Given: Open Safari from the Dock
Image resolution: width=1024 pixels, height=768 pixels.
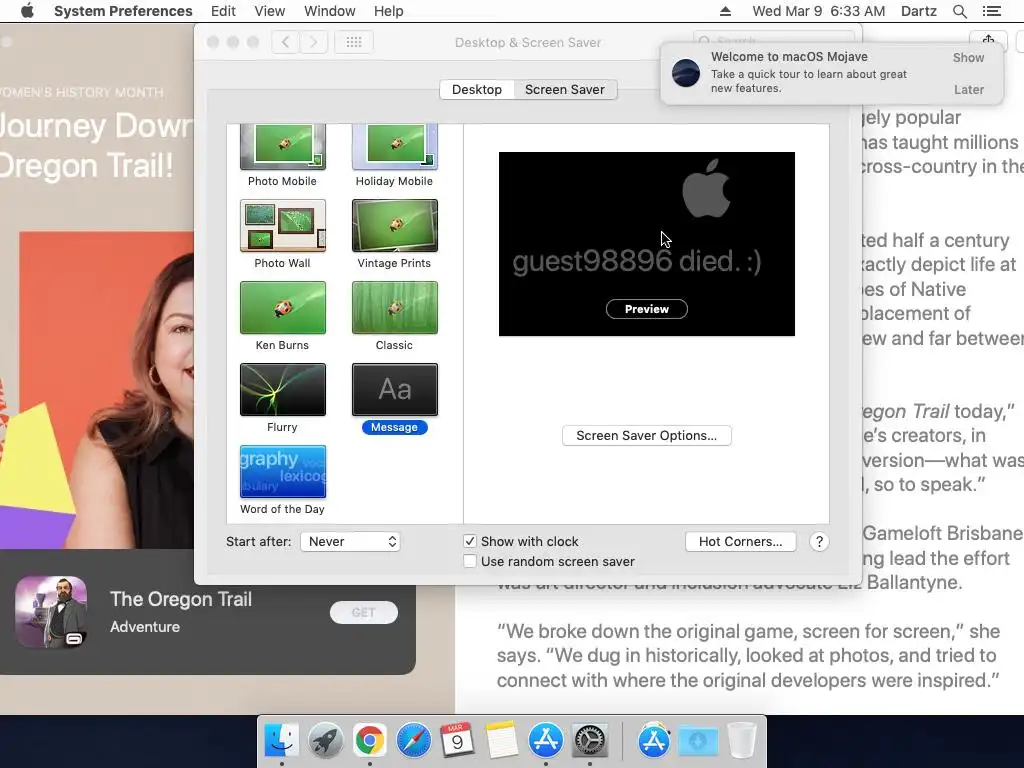Looking at the screenshot, I should tap(413, 740).
